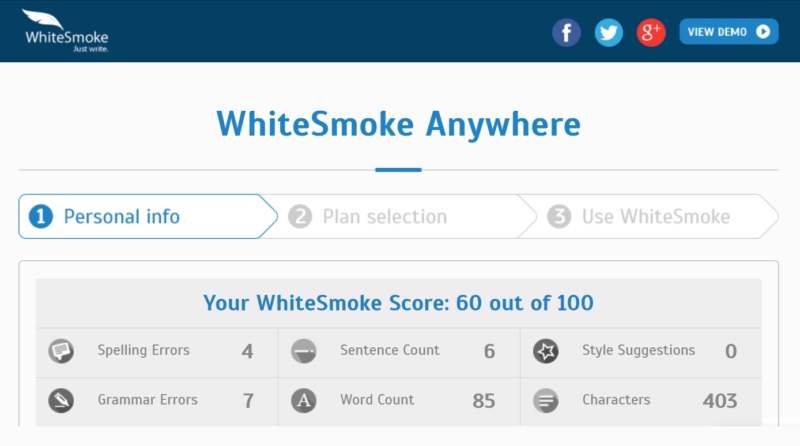Select the Personal info step tab
Image resolution: width=800 pixels, height=446 pixels.
click(148, 216)
